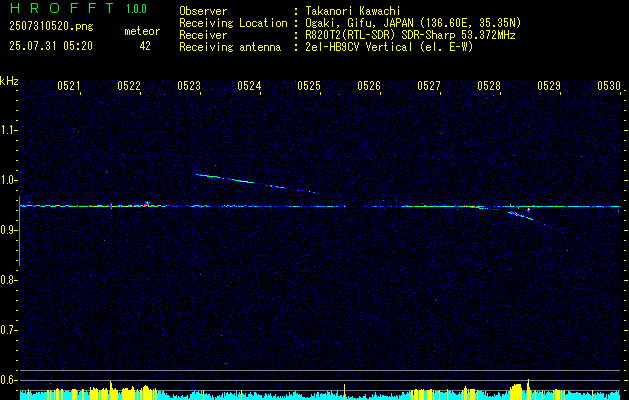This screenshot has height=400, width=629.
Task: Click the 0.9 kHz frequency label
Action: pyautogui.click(x=8, y=230)
